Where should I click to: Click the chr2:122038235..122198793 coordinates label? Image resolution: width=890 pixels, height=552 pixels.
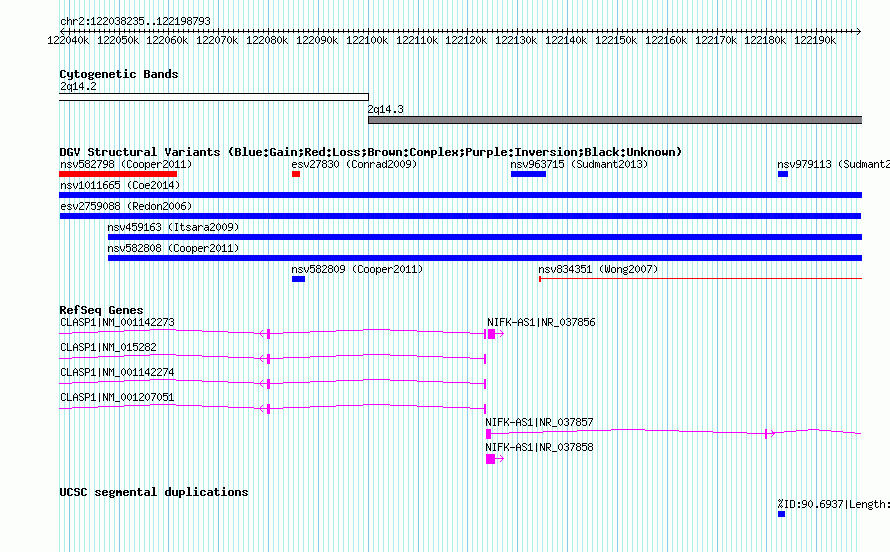135,21
